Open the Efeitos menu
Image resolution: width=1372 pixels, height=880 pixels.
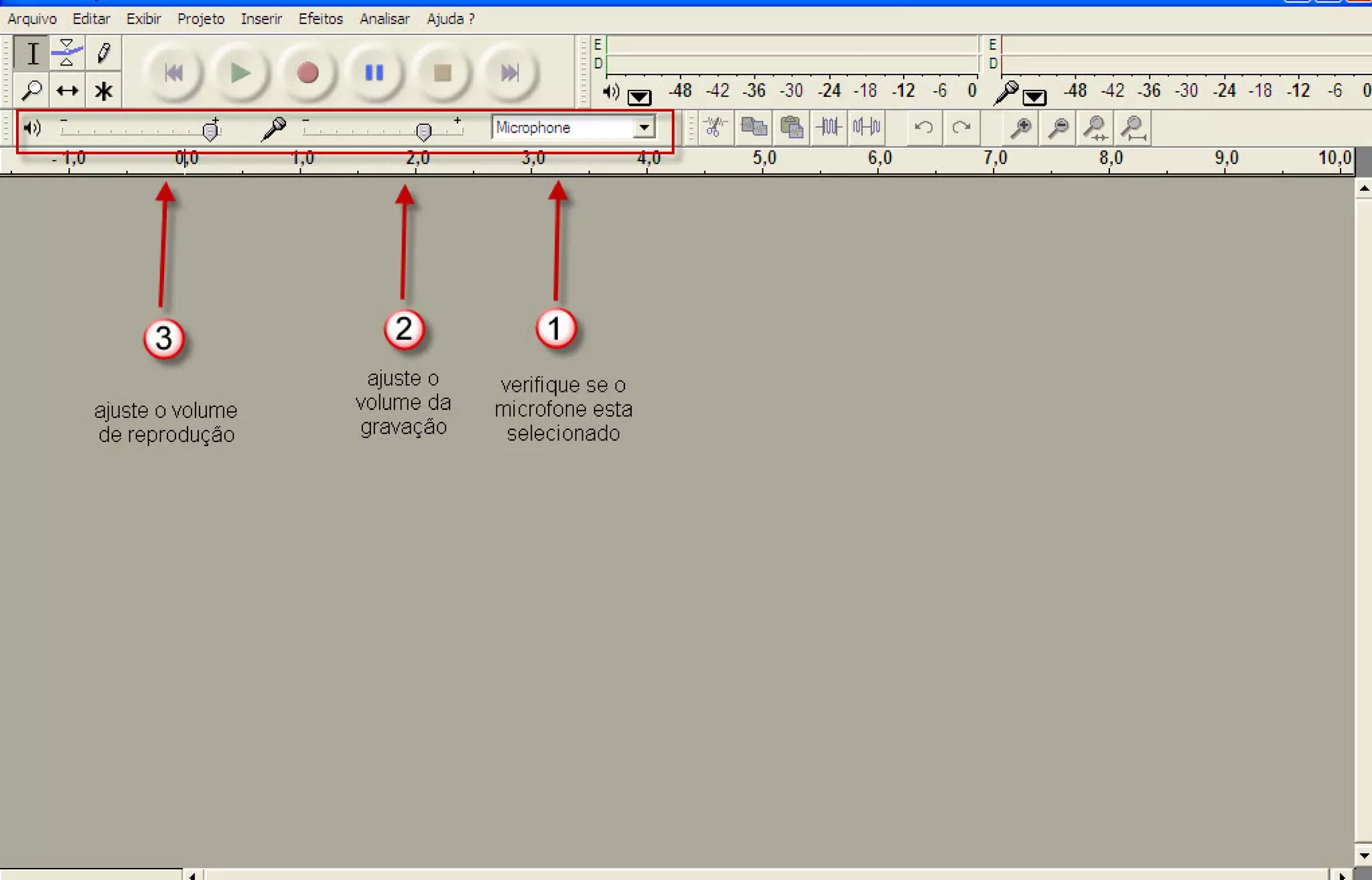[x=320, y=19]
